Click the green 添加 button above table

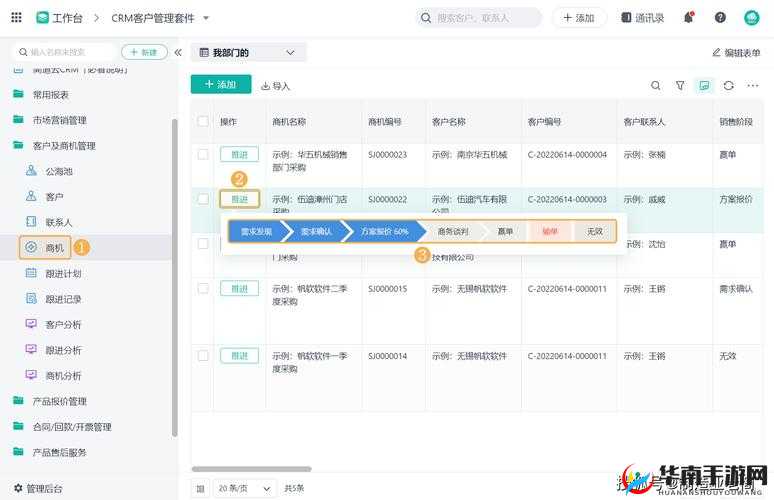[x=221, y=84]
